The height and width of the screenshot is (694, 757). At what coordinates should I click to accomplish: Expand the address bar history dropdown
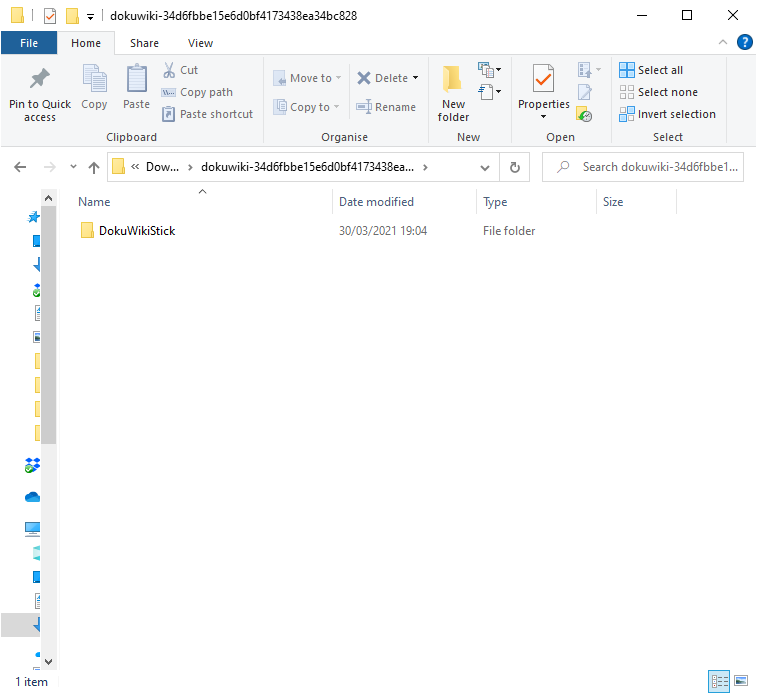click(x=485, y=167)
